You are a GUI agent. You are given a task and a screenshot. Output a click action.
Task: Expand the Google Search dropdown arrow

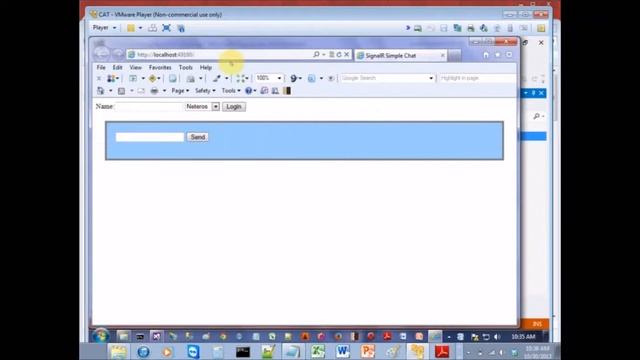pos(431,78)
